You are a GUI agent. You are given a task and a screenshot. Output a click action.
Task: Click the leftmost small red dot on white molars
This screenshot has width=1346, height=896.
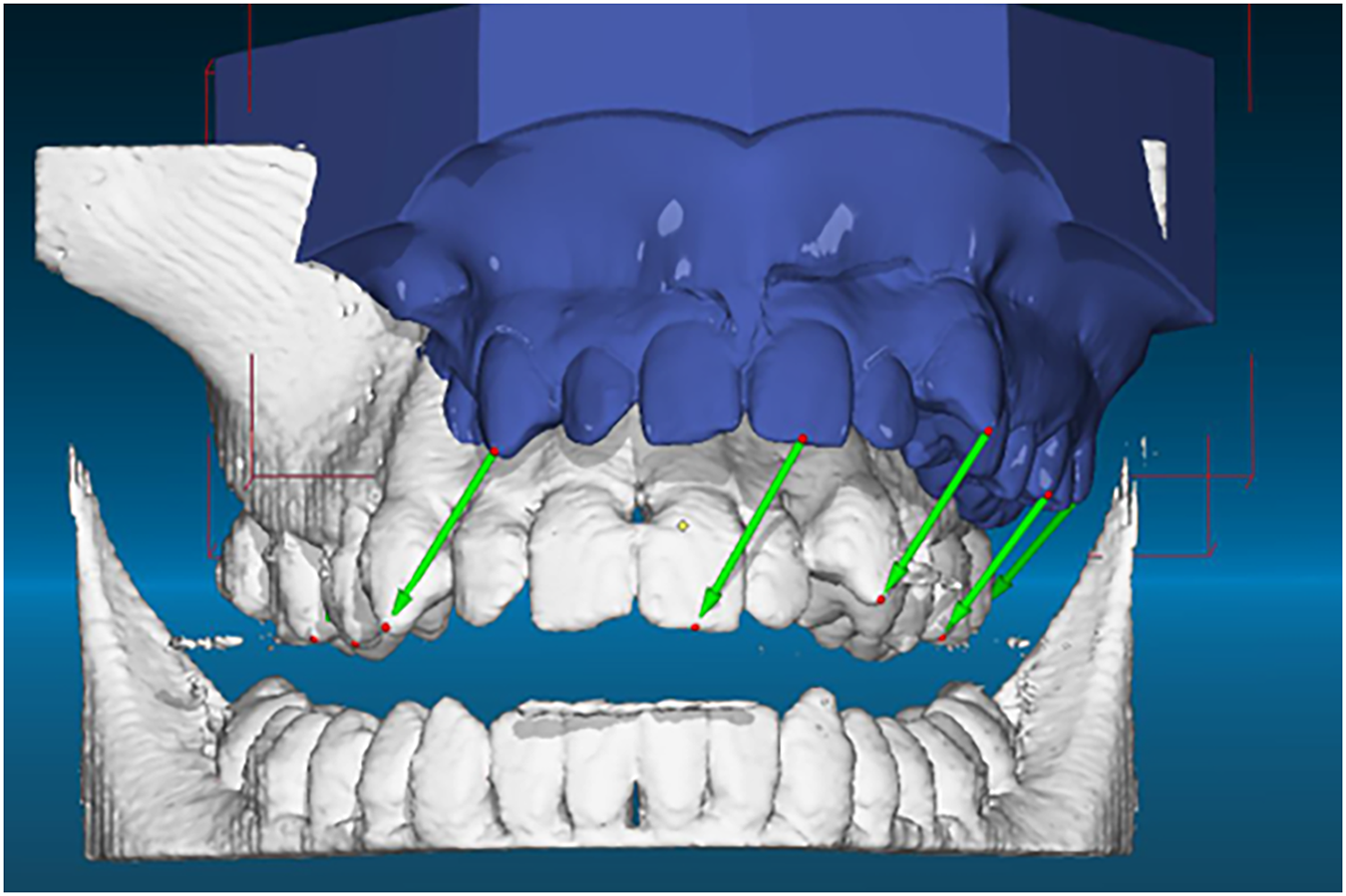coord(314,639)
